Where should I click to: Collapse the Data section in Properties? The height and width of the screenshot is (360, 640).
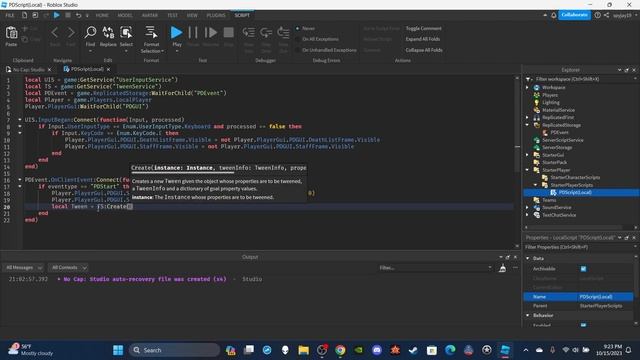(x=528, y=258)
